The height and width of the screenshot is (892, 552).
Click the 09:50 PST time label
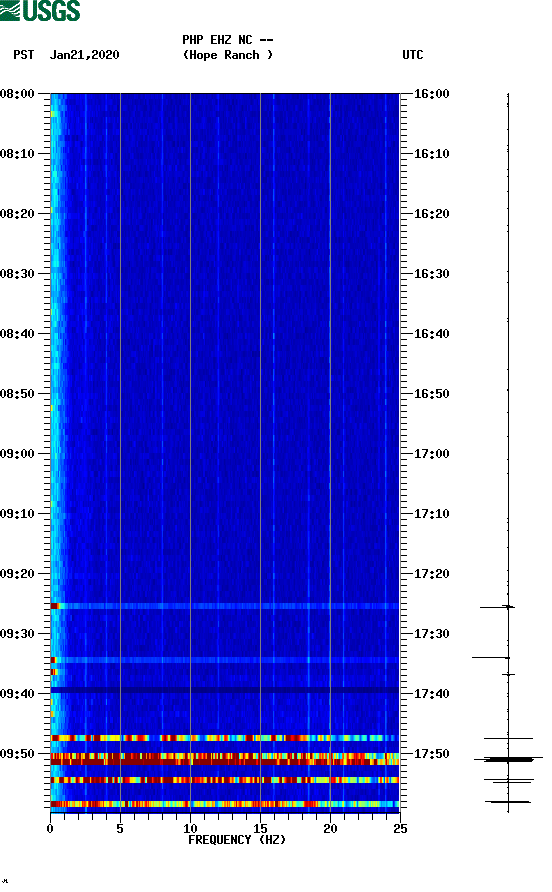tap(18, 754)
